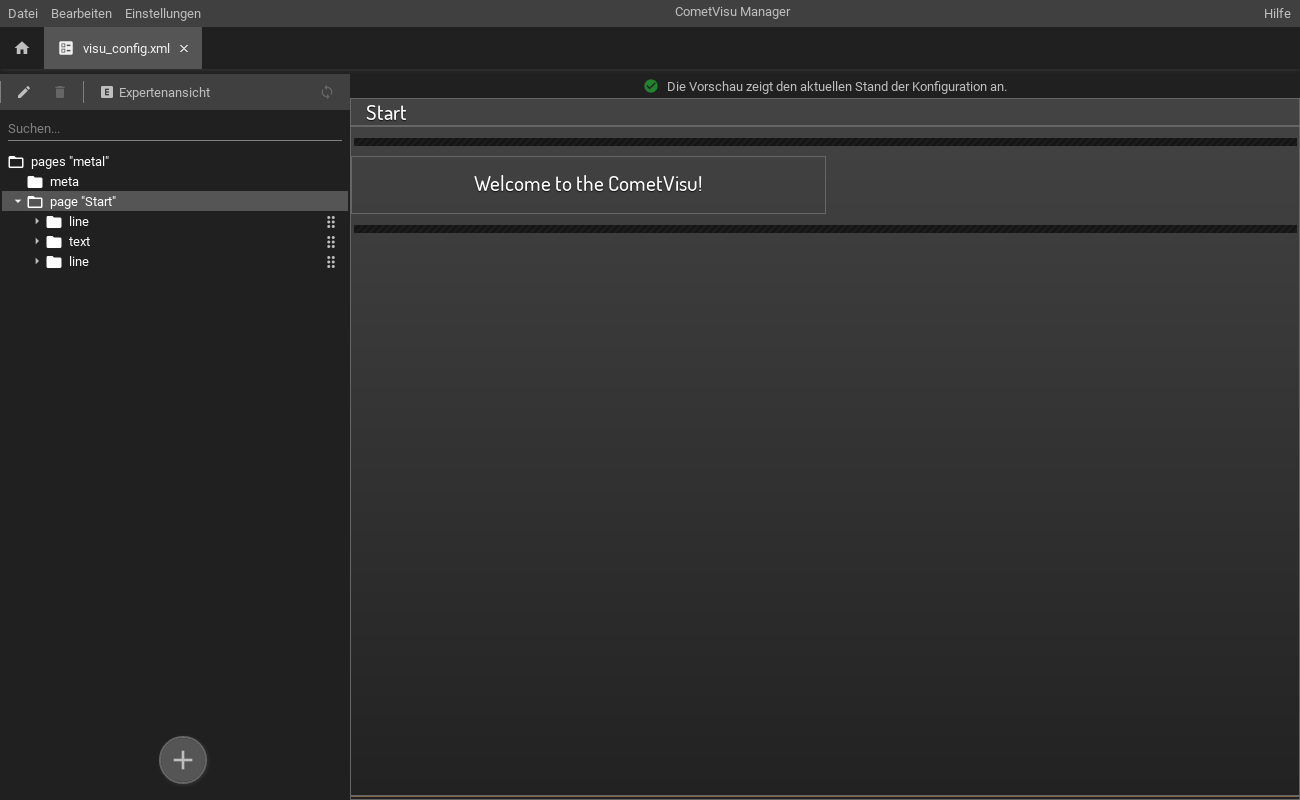This screenshot has height=800, width=1300.
Task: Click the Welcome to the CometVisu! widget
Action: [588, 184]
